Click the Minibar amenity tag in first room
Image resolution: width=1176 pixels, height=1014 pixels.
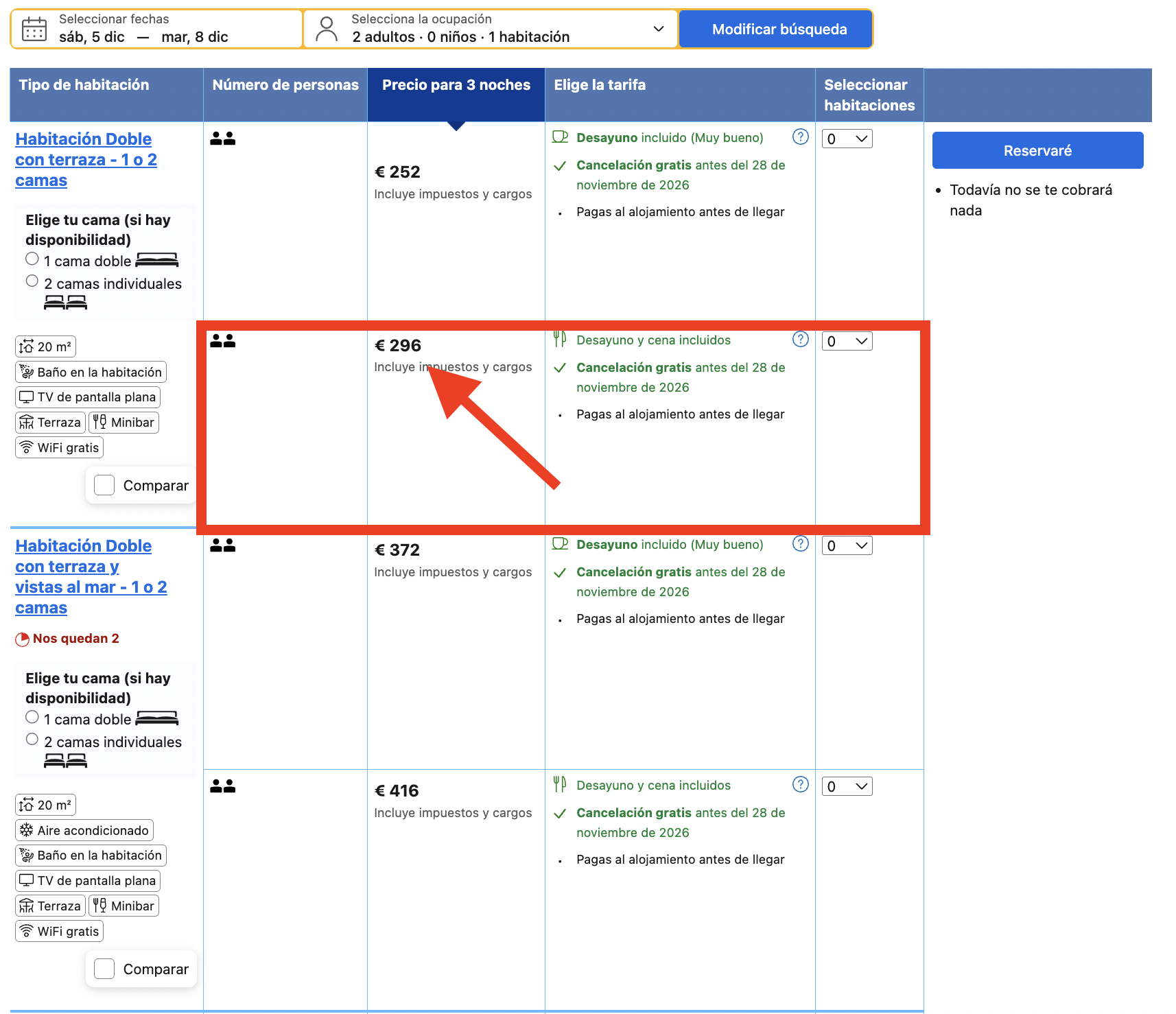pos(124,423)
